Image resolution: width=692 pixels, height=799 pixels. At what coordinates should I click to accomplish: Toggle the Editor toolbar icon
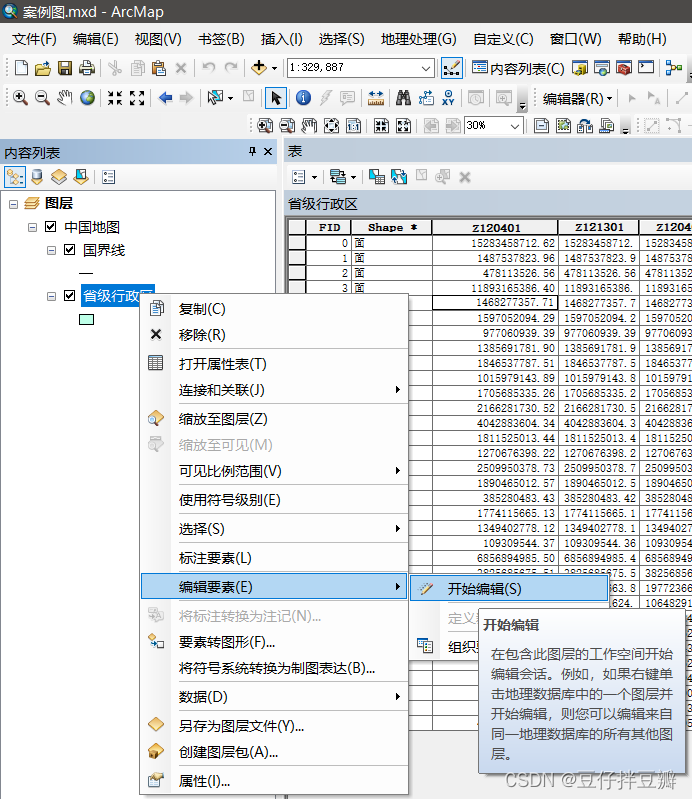point(451,68)
